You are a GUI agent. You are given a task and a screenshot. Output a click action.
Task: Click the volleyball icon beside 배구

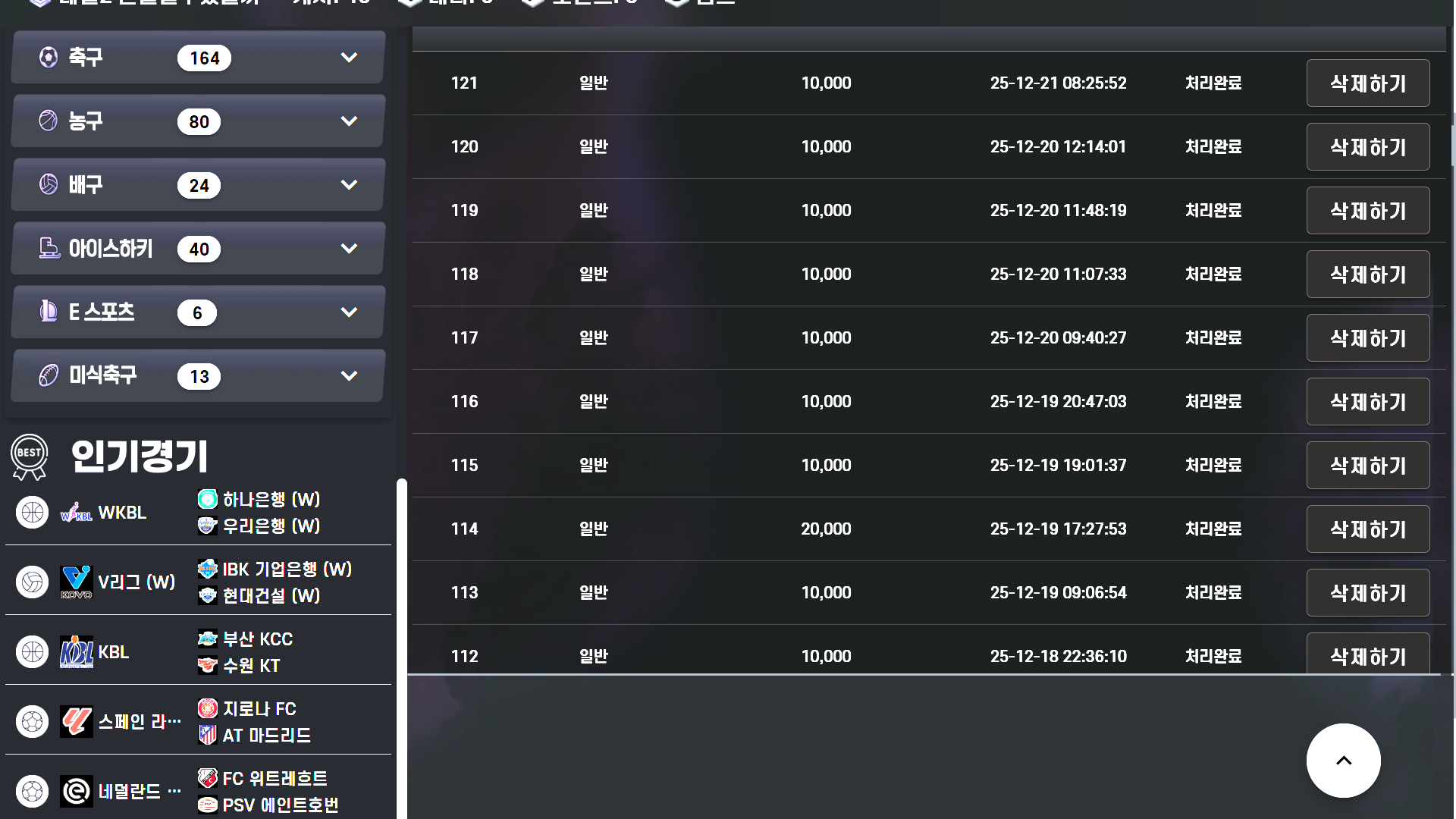[49, 185]
